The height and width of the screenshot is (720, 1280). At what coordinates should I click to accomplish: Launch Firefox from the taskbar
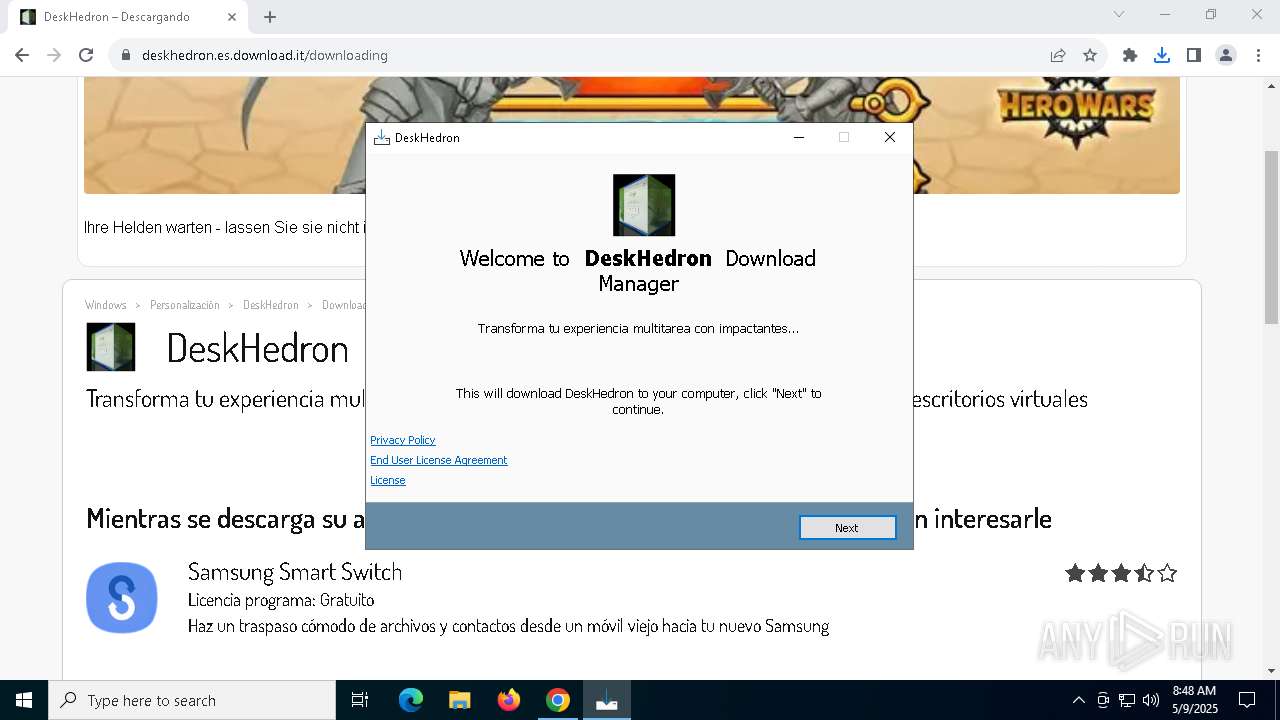coord(509,700)
